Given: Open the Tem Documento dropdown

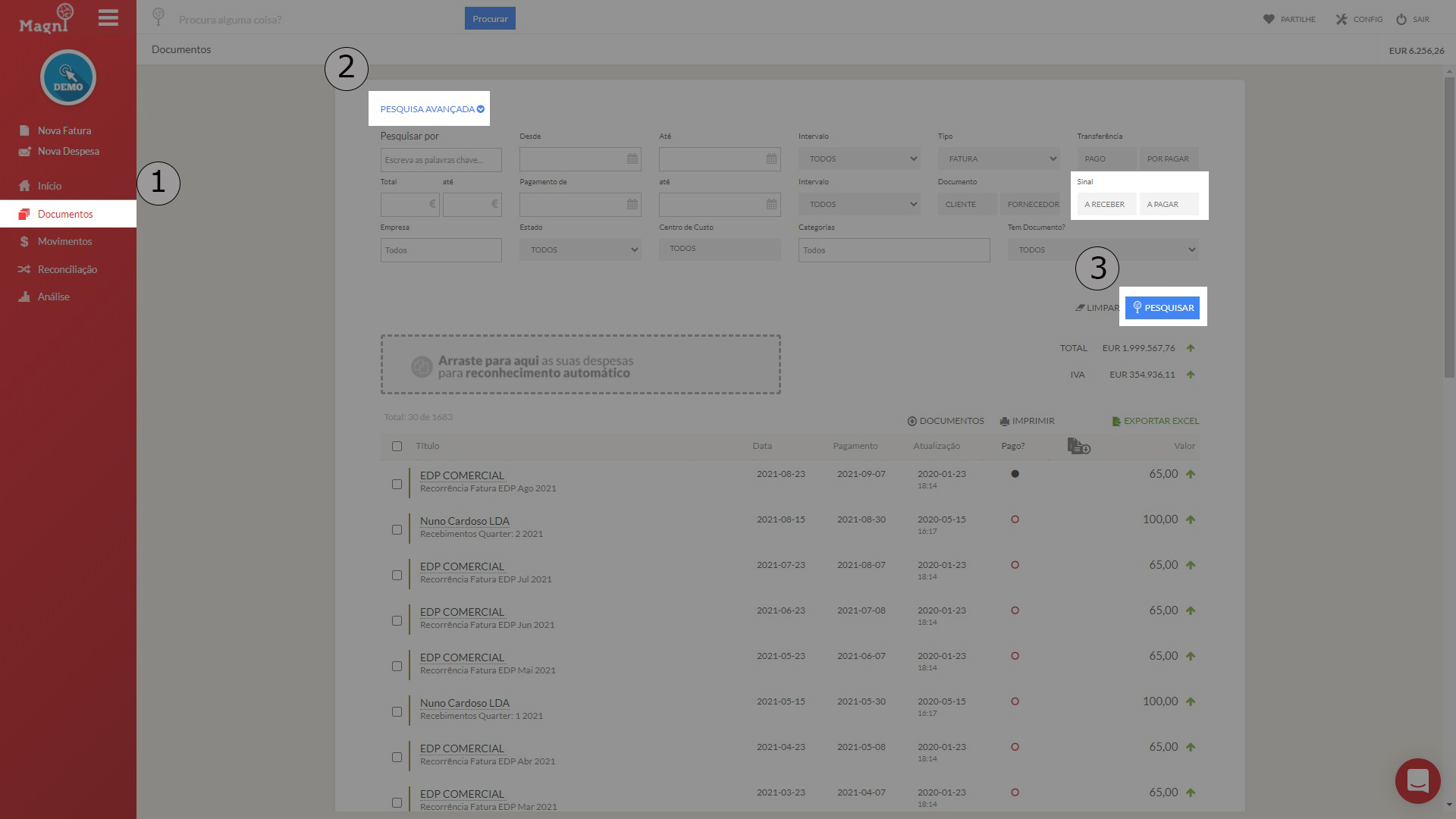Looking at the screenshot, I should 1103,249.
